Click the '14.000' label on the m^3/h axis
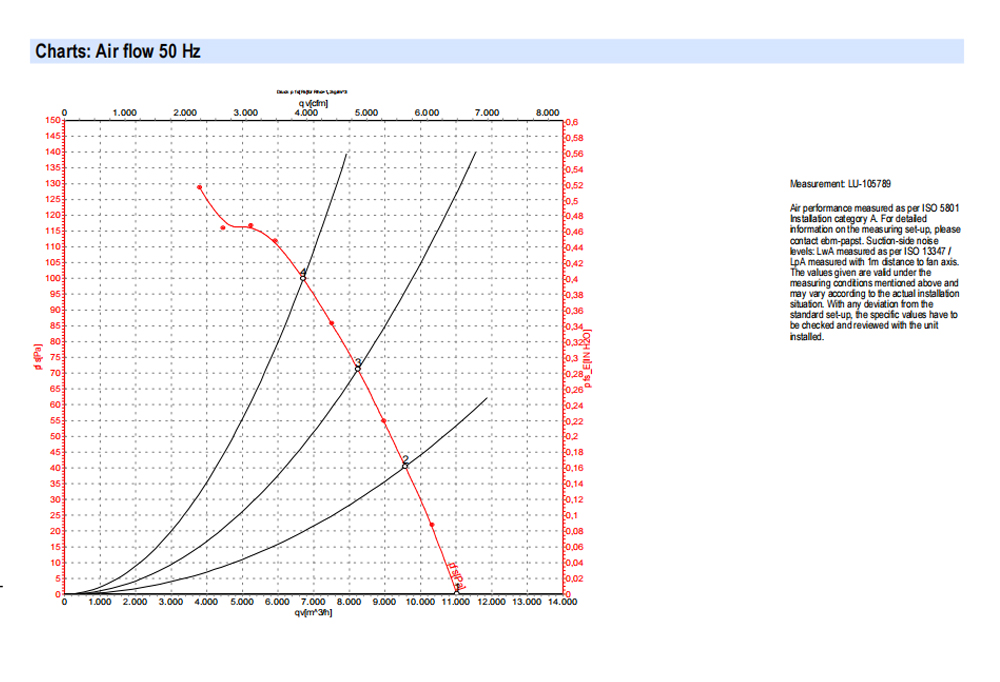The width and height of the screenshot is (1000, 682). (562, 602)
